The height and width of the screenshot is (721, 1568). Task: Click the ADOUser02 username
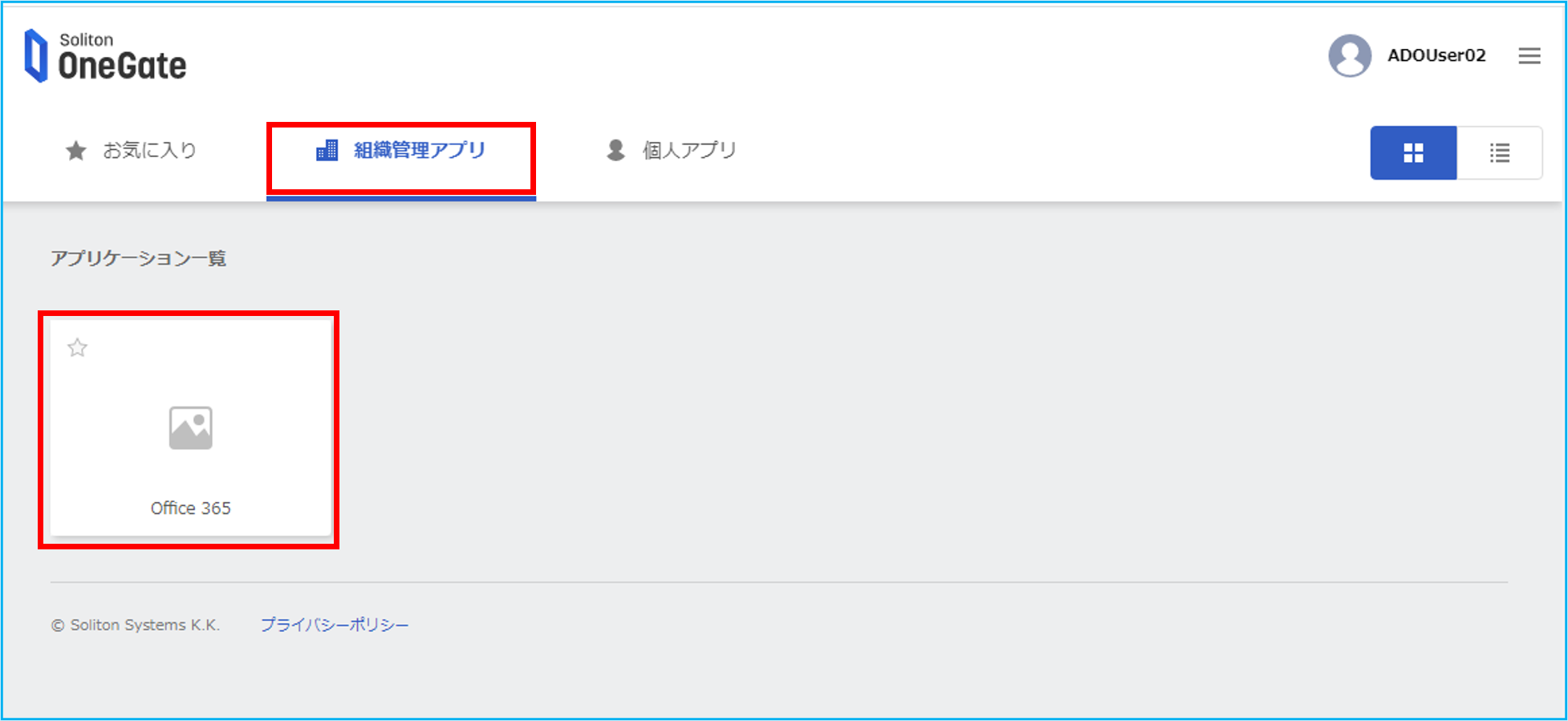1436,55
